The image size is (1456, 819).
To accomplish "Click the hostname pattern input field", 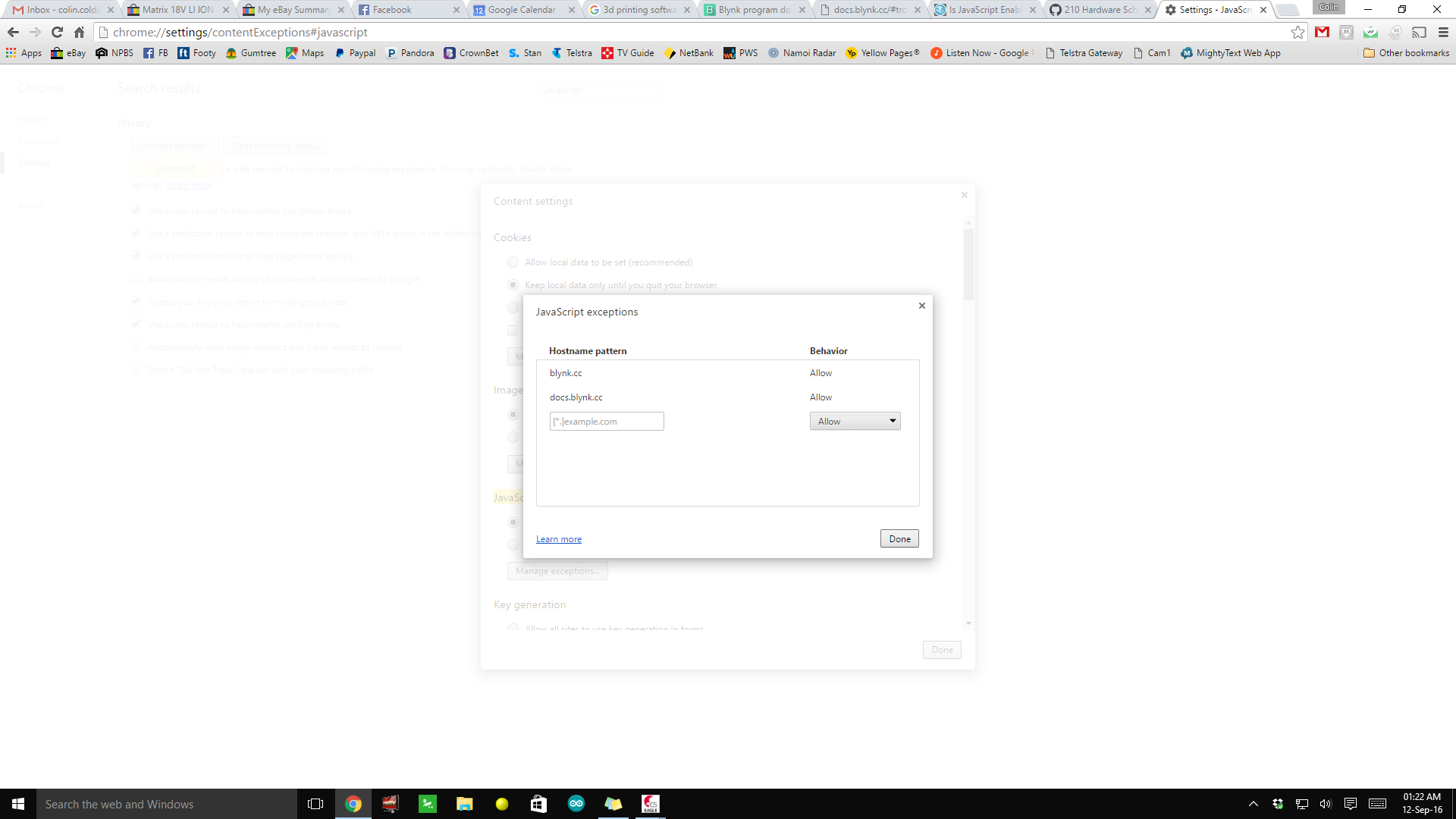I will pyautogui.click(x=606, y=422).
